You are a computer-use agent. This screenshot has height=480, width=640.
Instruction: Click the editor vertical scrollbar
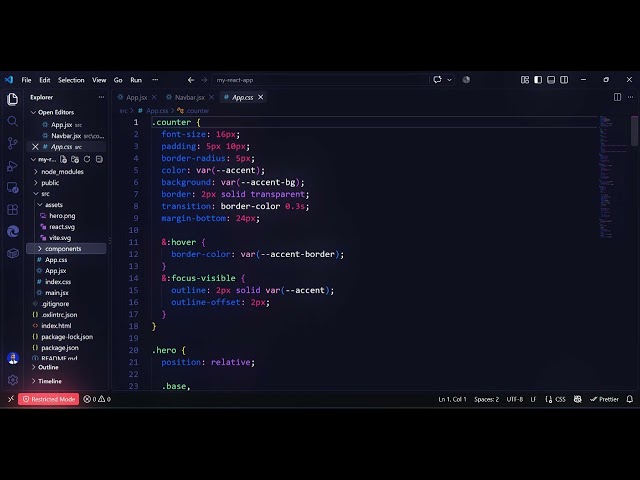coord(634,131)
